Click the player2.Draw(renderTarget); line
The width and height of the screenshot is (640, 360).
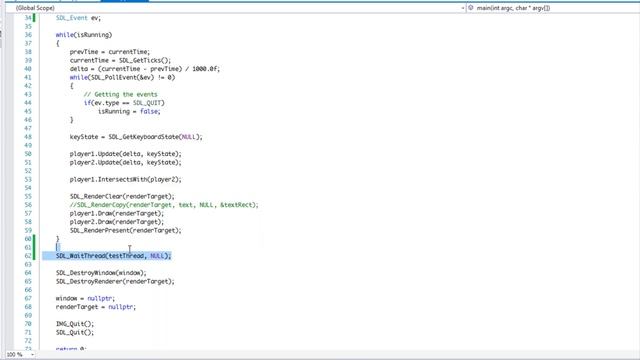point(116,222)
